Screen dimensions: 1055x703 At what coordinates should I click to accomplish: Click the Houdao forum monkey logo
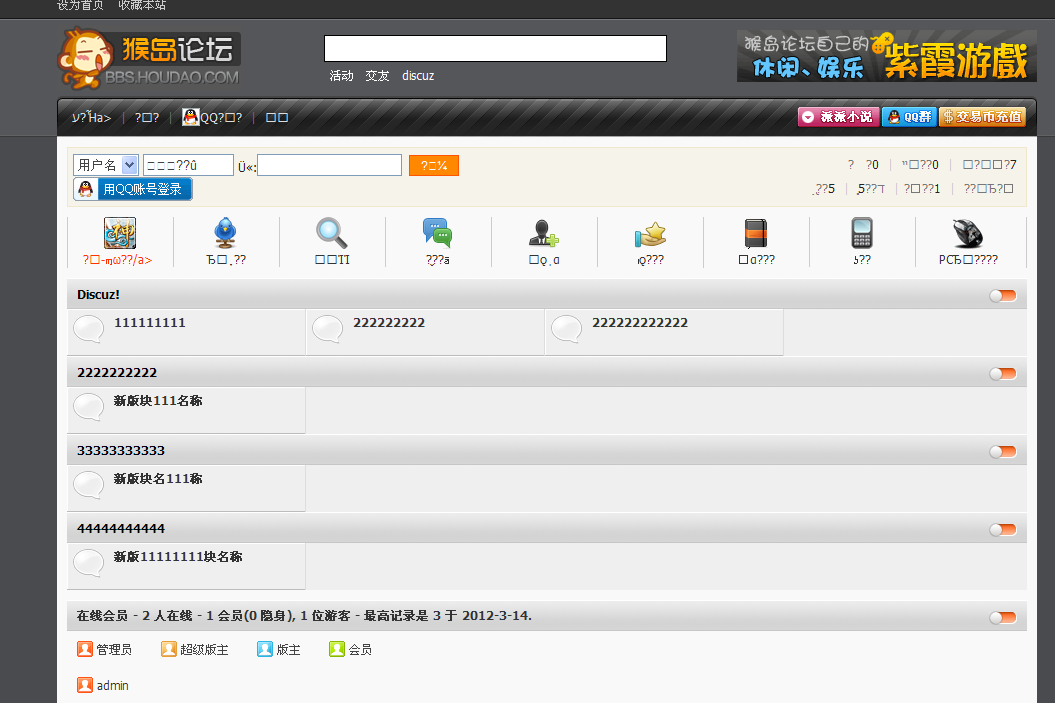tap(149, 59)
